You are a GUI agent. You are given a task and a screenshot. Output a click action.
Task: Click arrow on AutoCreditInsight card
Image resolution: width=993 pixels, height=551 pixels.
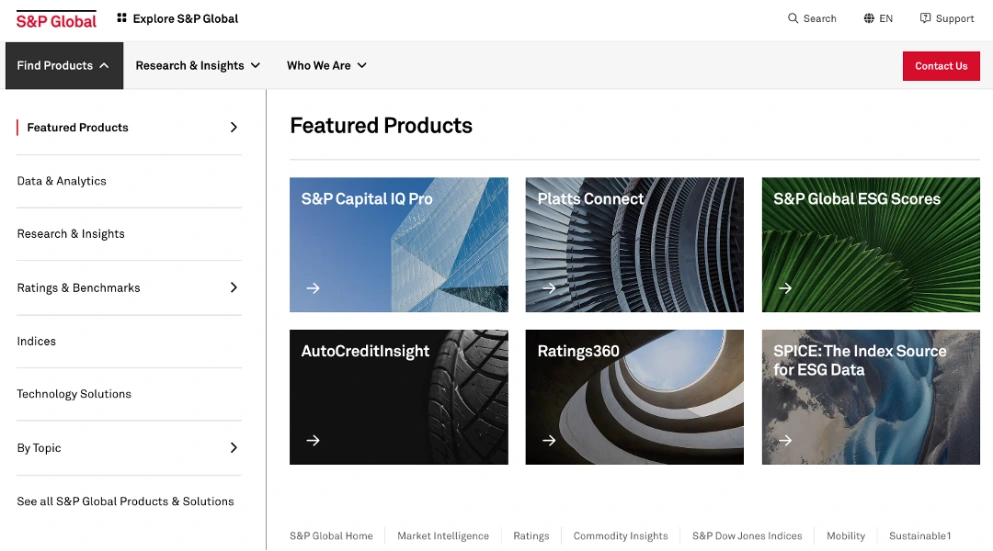pyautogui.click(x=313, y=440)
